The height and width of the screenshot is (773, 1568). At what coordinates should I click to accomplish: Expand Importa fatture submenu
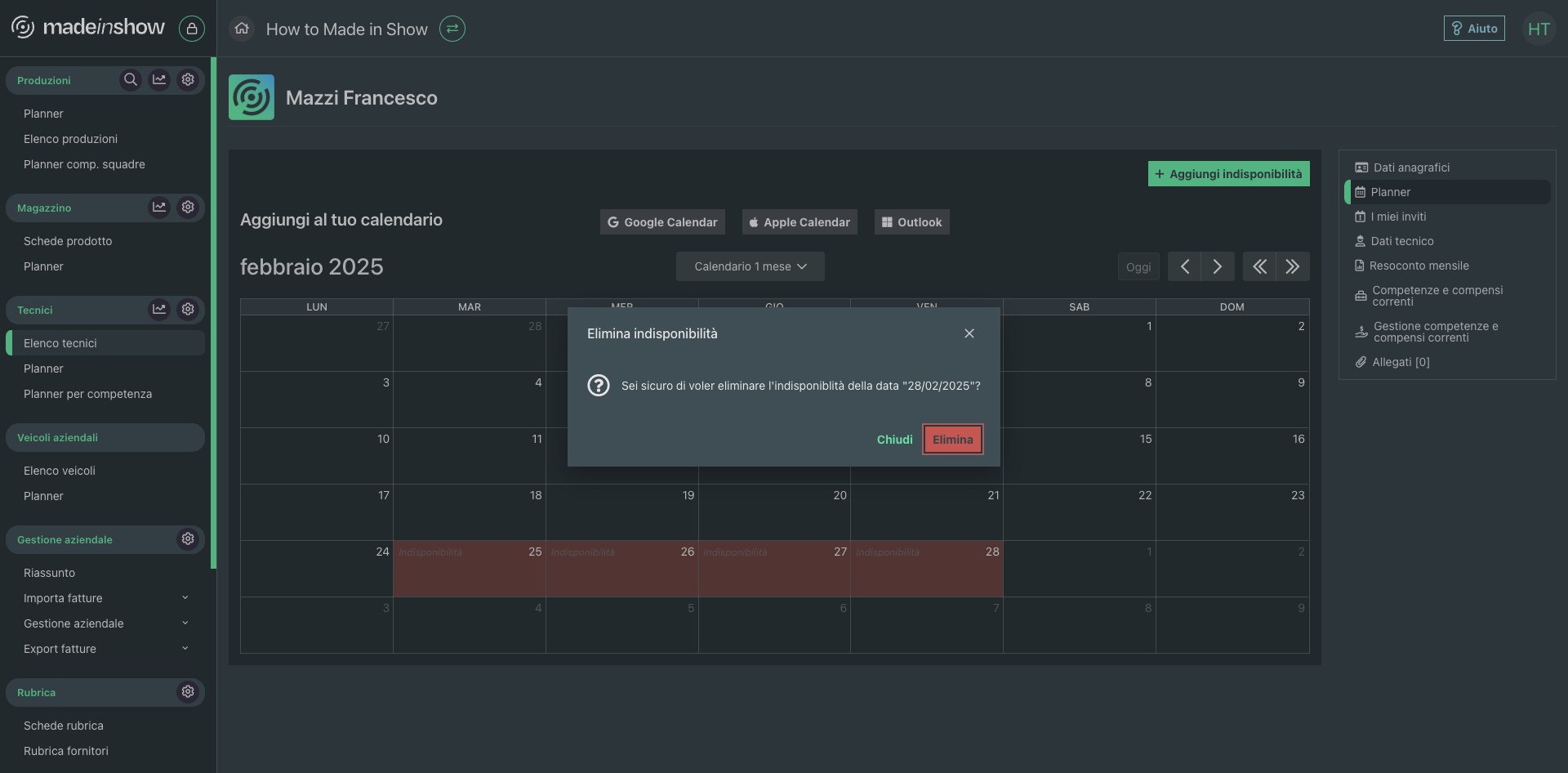tap(185, 598)
